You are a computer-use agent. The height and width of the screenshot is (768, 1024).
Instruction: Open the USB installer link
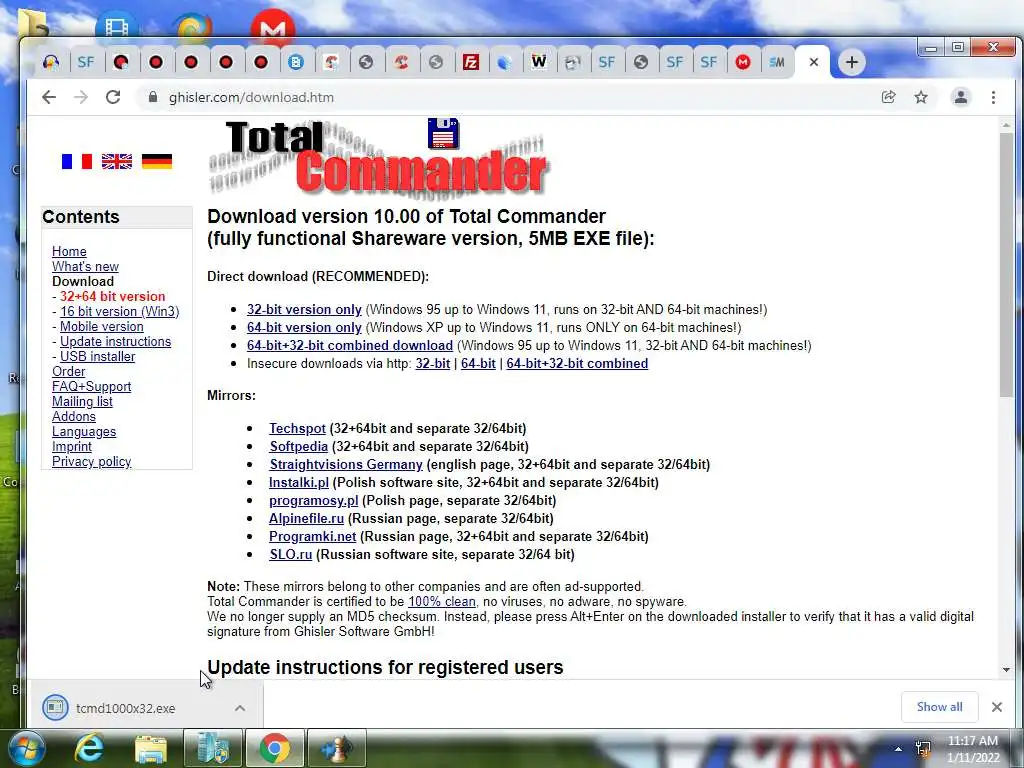pos(98,357)
